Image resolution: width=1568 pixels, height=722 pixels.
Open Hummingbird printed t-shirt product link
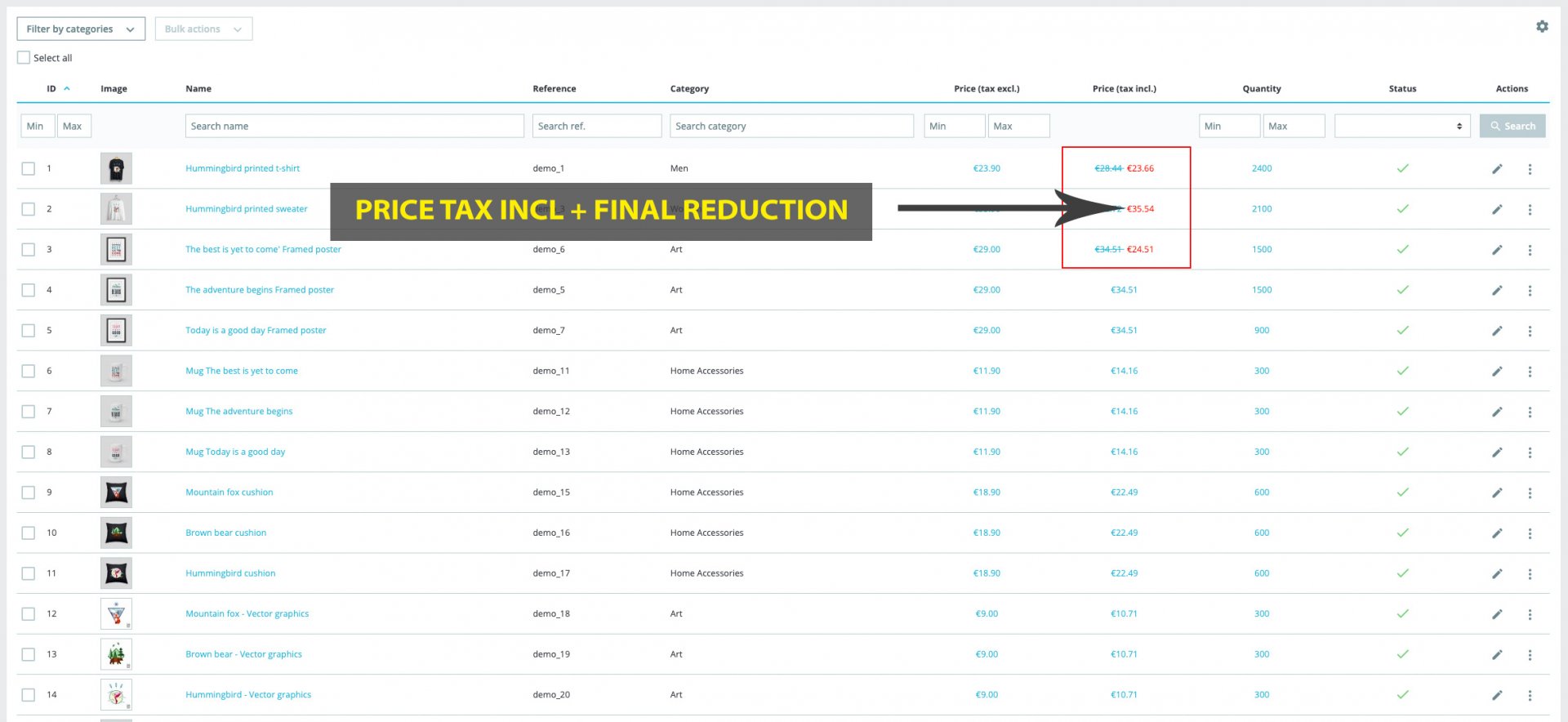pos(243,168)
